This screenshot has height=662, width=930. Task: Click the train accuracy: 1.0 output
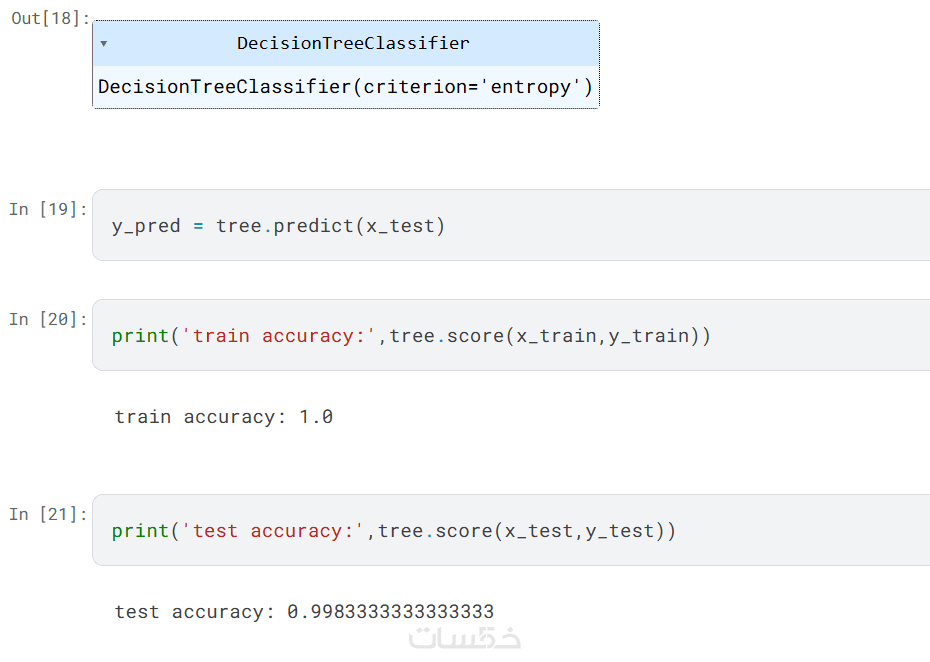[x=223, y=416]
